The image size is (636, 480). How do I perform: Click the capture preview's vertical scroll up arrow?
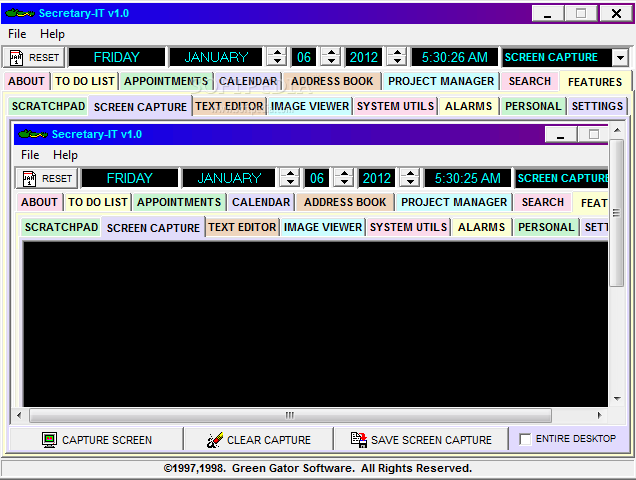(x=617, y=130)
